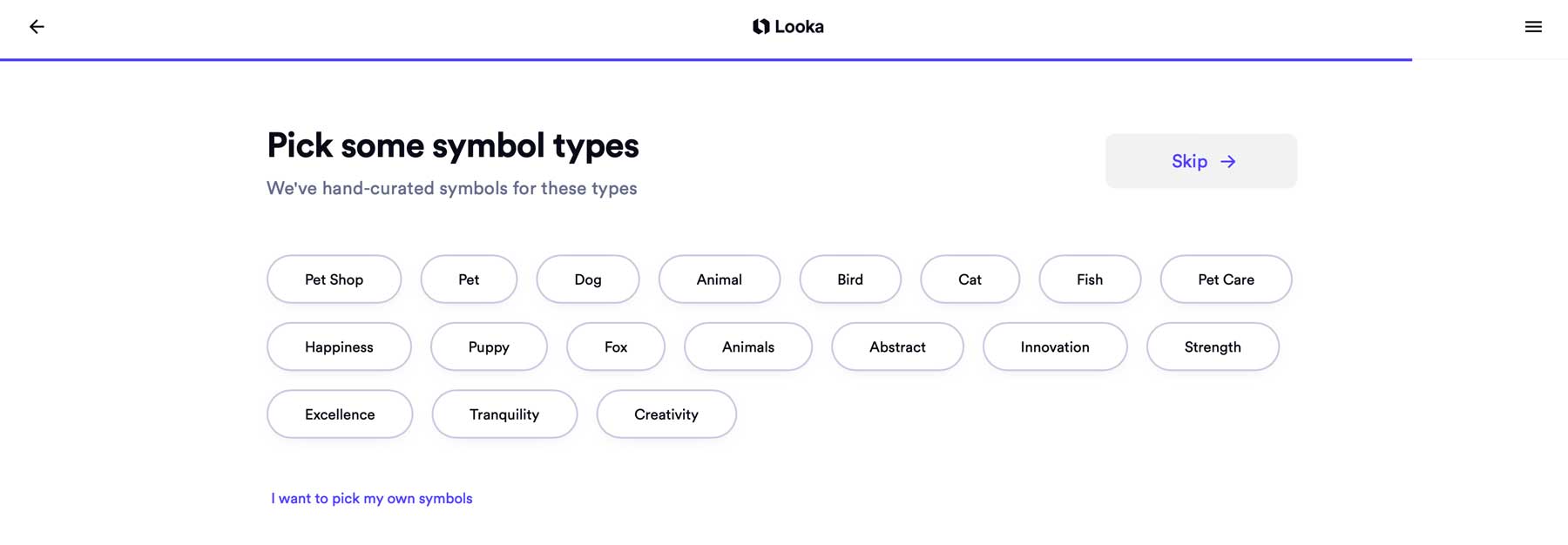Click the arrow icon inside the Skip button
1568x545 pixels.
[1228, 161]
